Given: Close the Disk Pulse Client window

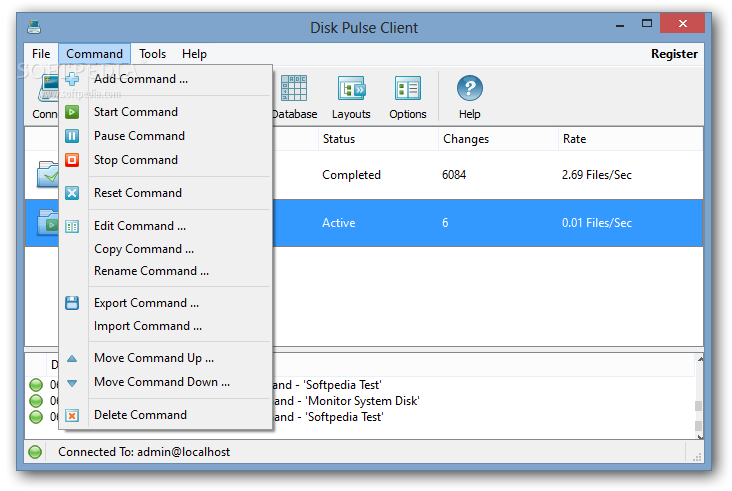Looking at the screenshot, I should tap(683, 23).
